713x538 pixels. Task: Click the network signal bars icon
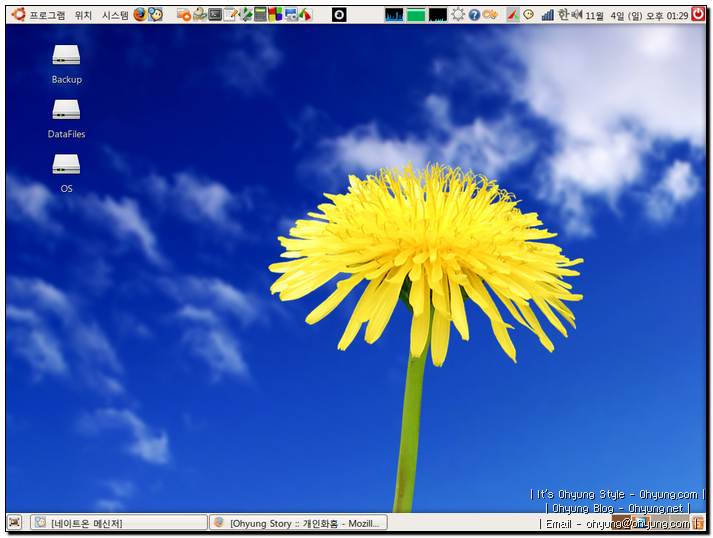(x=547, y=15)
